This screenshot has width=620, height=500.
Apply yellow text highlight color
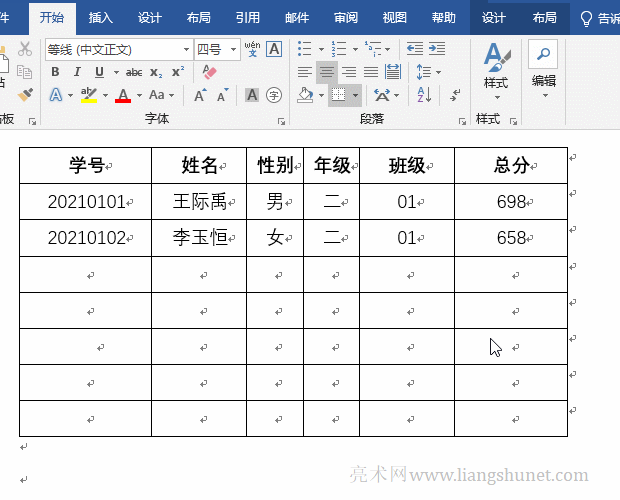coord(89,95)
